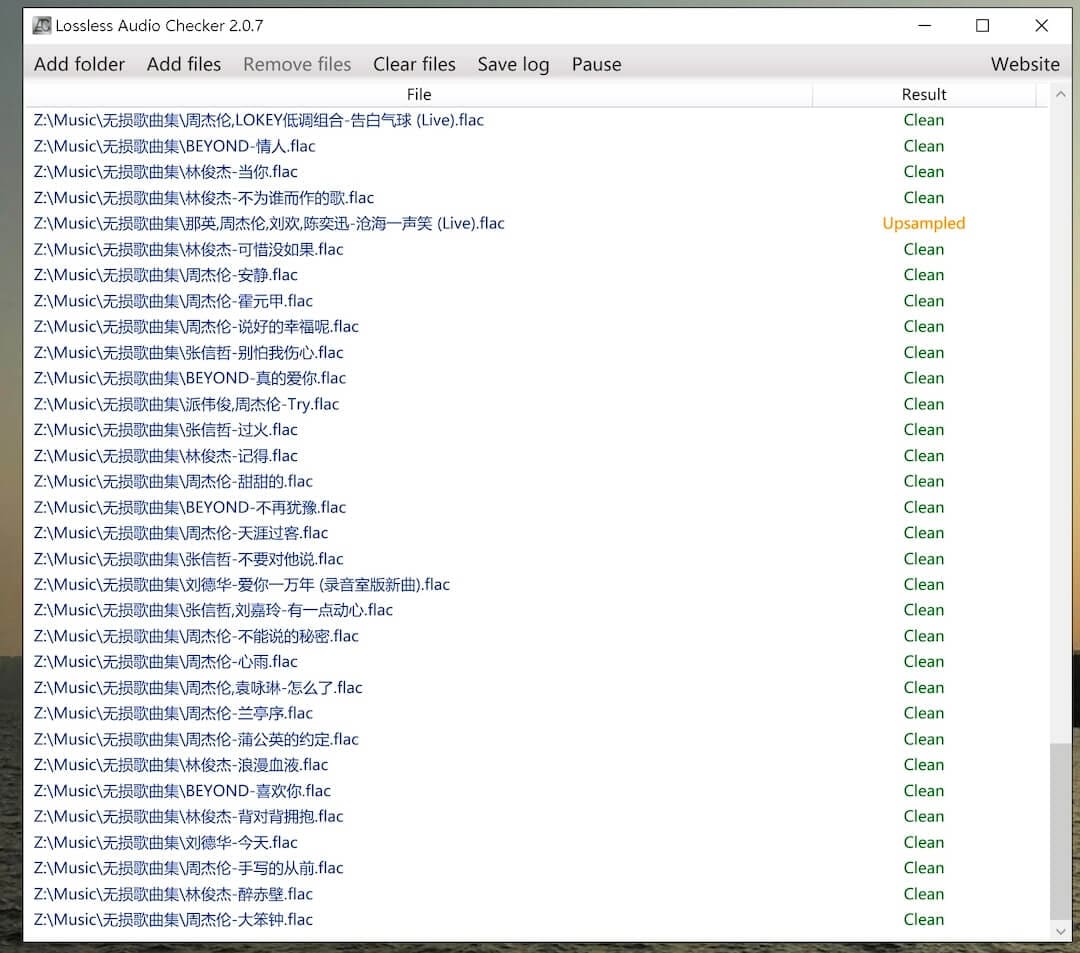This screenshot has height=953, width=1080.
Task: Click the Lossless Audio Checker app icon
Action: click(41, 26)
